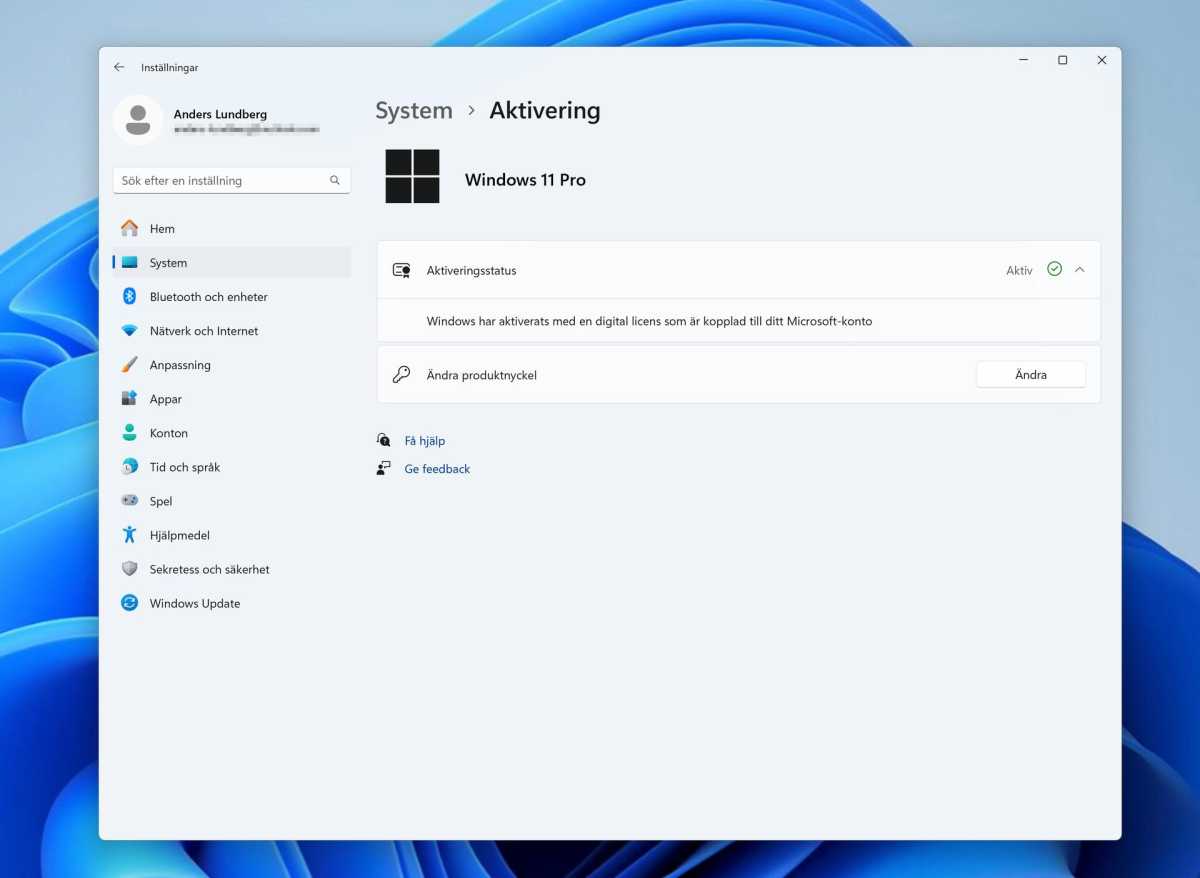Viewport: 1200px width, 878px height.
Task: Select the Hjälpmedel accessibility icon
Action: [x=129, y=534]
